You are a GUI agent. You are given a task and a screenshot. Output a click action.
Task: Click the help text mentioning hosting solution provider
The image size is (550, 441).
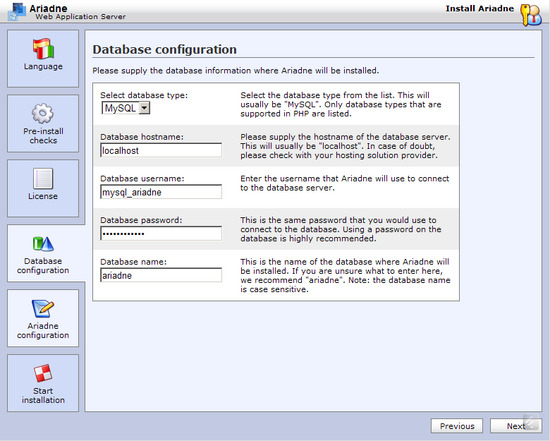pyautogui.click(x=345, y=146)
